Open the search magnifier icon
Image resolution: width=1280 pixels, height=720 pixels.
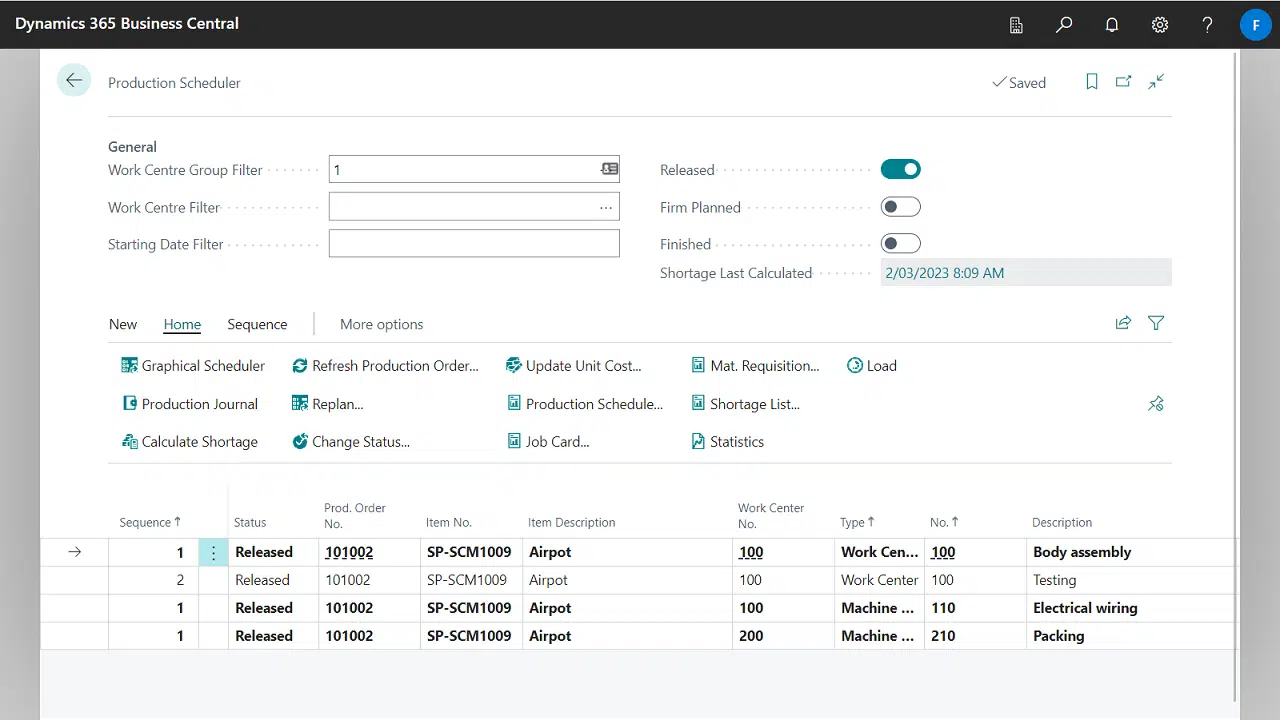coord(1064,25)
